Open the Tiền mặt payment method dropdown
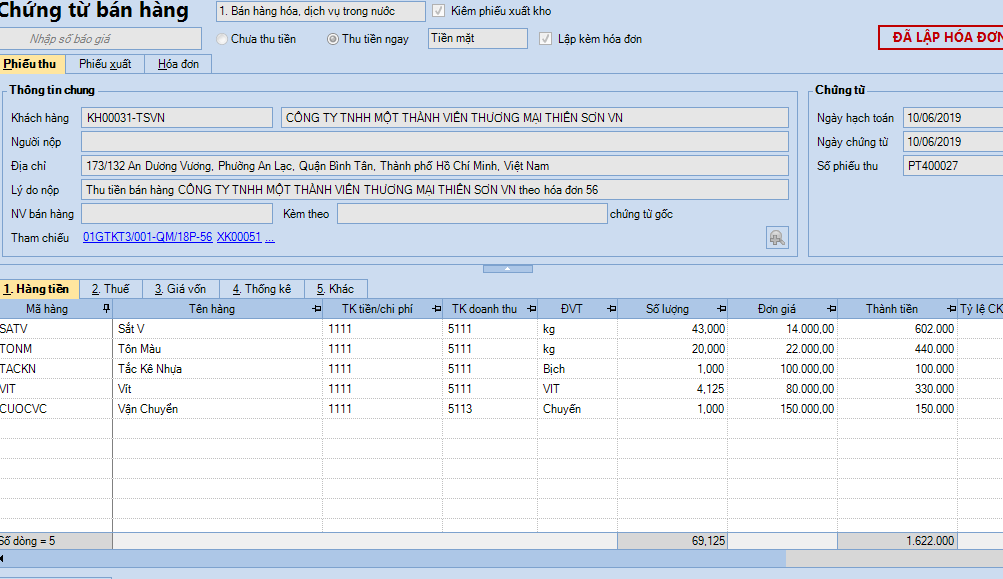Viewport: 1003px width, 579px height. [x=477, y=38]
